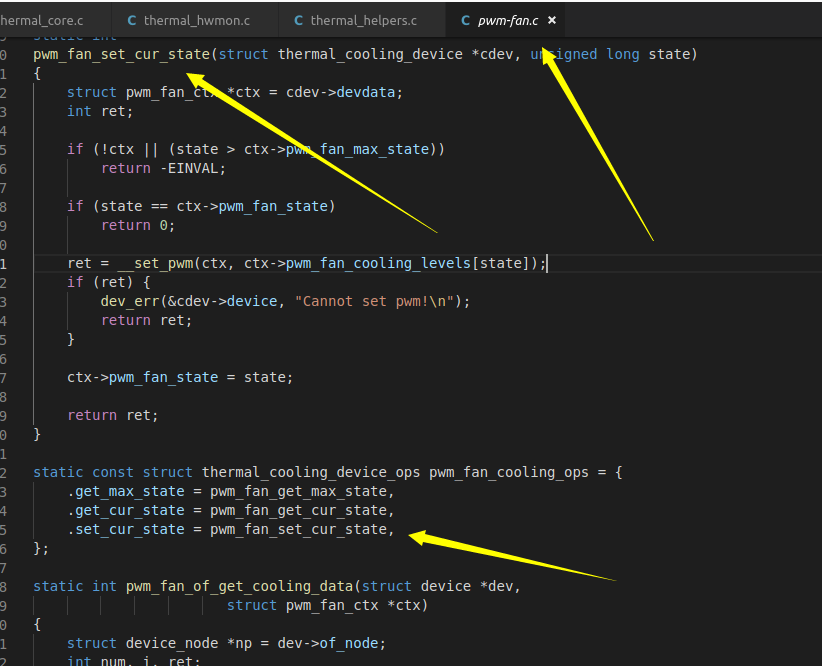Click thermal_cooling_device_ops struct type name
The height and width of the screenshot is (666, 822).
coord(312,472)
